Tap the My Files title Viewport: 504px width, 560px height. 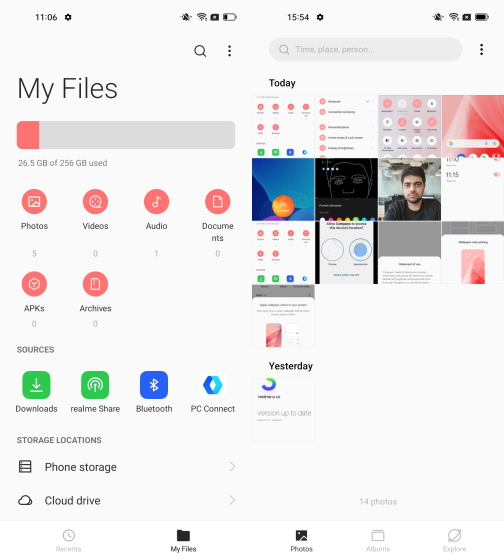68,89
